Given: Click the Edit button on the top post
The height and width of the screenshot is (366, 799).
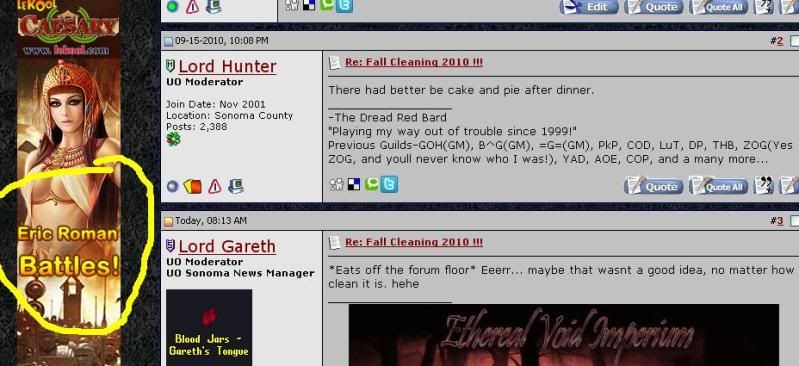Looking at the screenshot, I should tap(589, 7).
